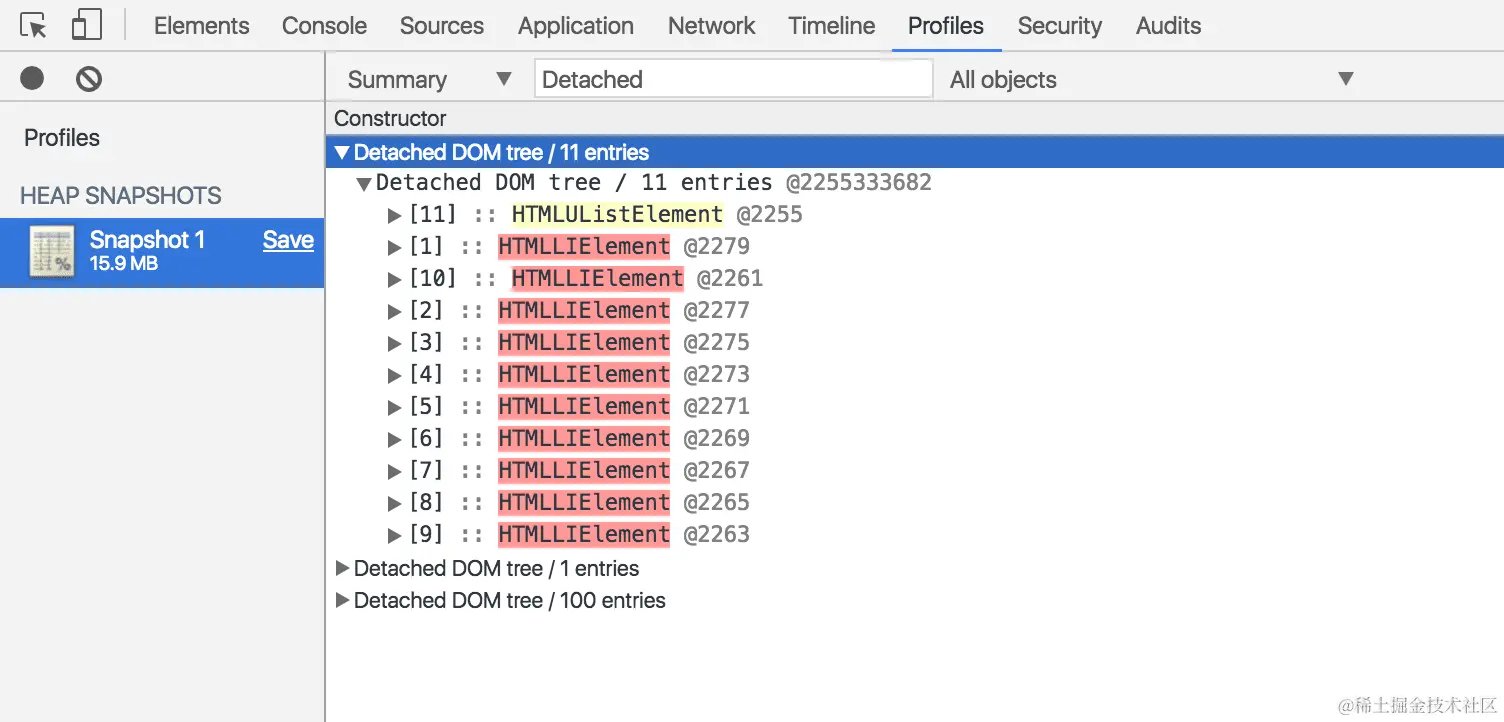Select the Snapshot 1 thumbnail icon
Screen dimensions: 1504x722
(52, 252)
